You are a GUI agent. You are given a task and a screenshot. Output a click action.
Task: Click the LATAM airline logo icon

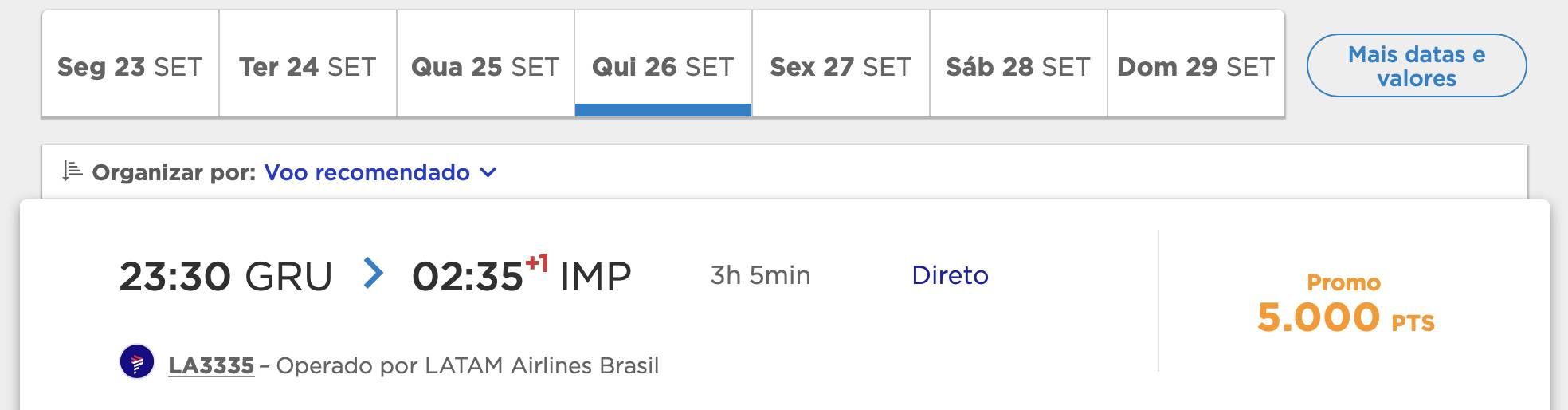click(x=137, y=362)
